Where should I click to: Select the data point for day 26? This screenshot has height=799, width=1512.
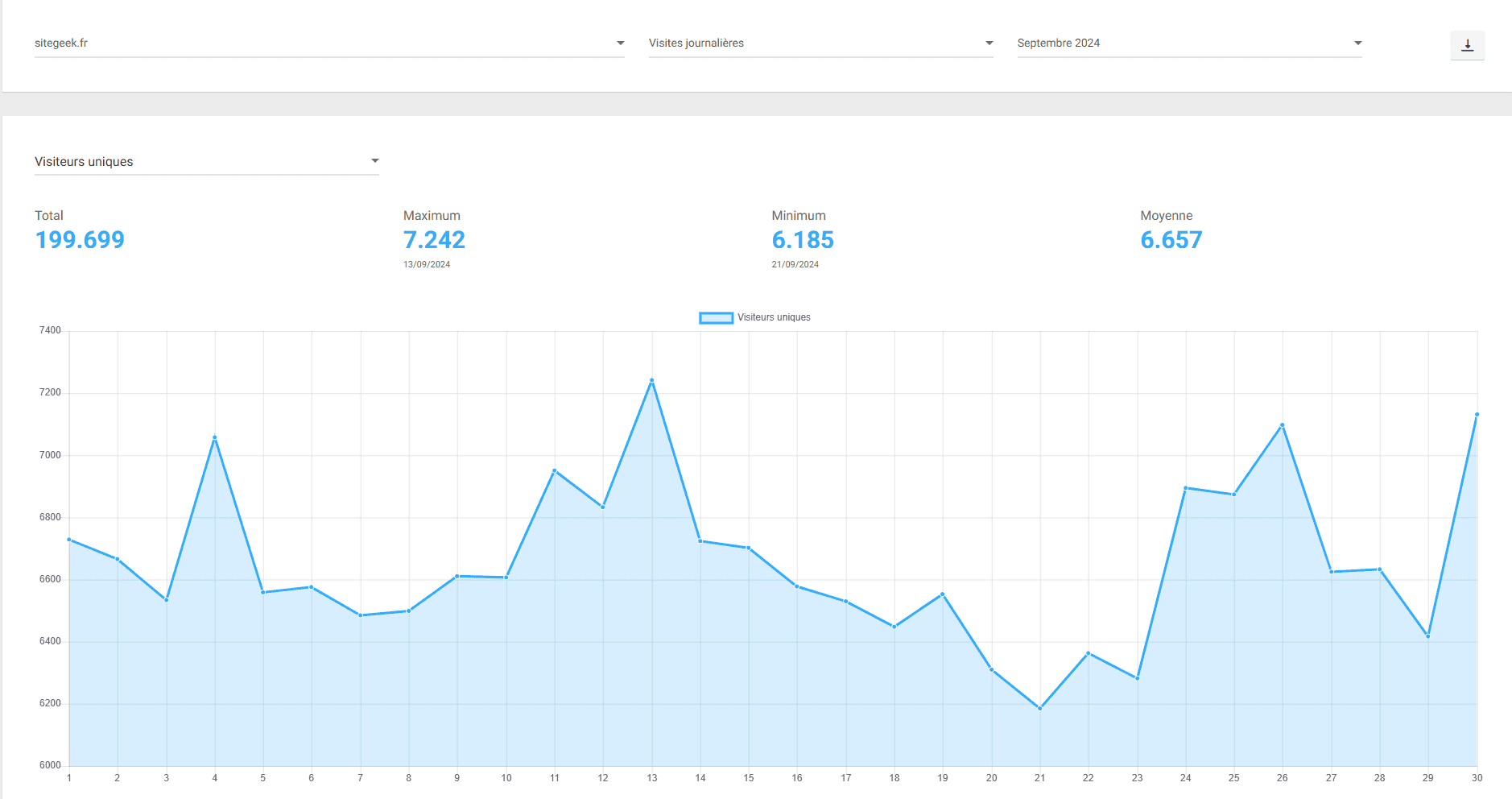[x=1282, y=425]
